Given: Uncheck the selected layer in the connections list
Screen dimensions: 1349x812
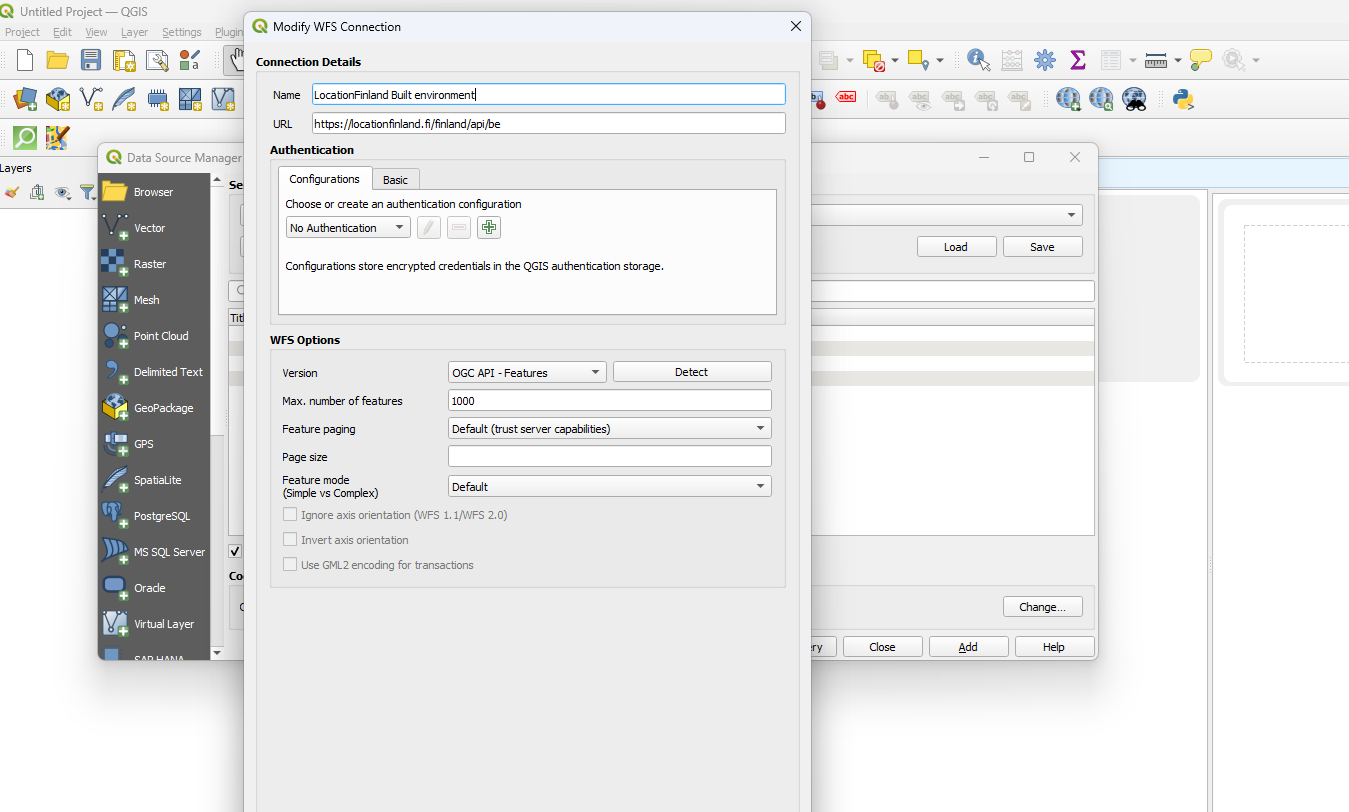Looking at the screenshot, I should [234, 550].
